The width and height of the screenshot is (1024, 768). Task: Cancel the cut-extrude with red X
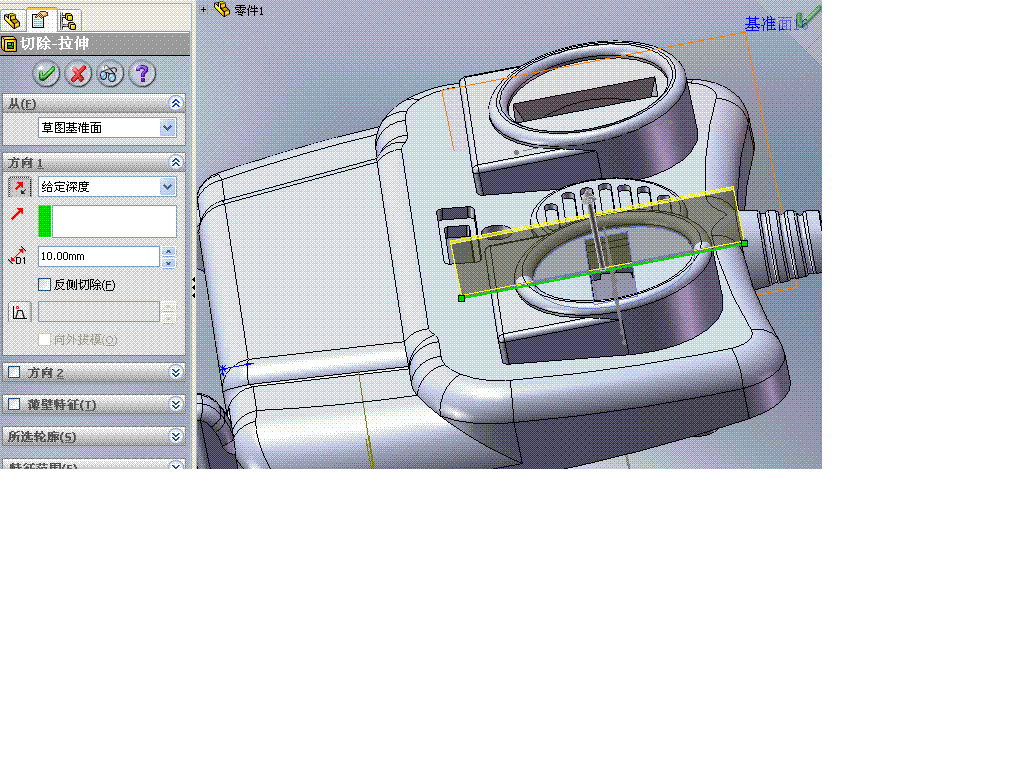(x=78, y=74)
